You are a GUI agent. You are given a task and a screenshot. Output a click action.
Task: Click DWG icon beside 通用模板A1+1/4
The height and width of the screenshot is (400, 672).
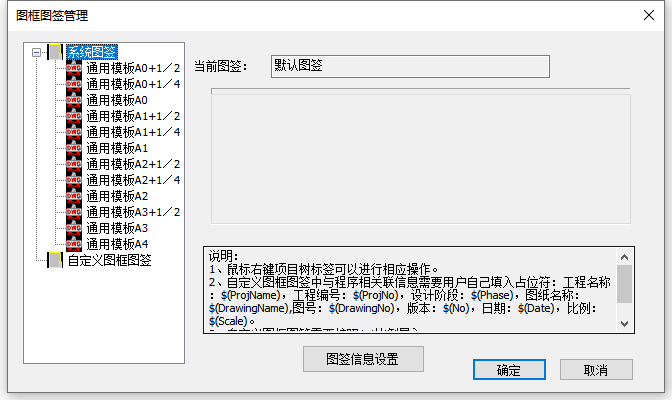[74, 132]
